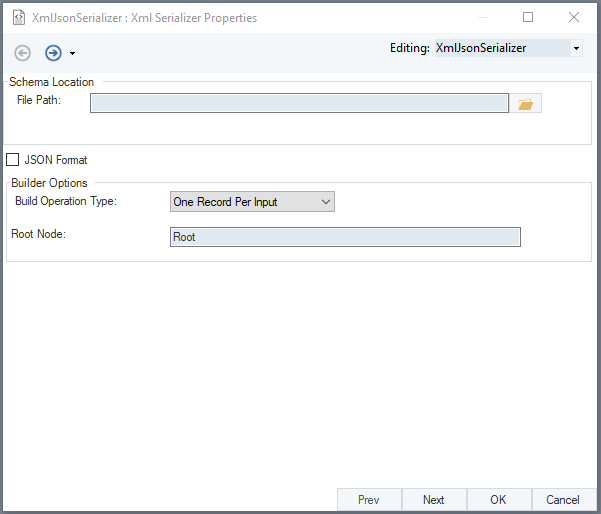Browse for schema file with folder icon
601x514 pixels.
[526, 103]
